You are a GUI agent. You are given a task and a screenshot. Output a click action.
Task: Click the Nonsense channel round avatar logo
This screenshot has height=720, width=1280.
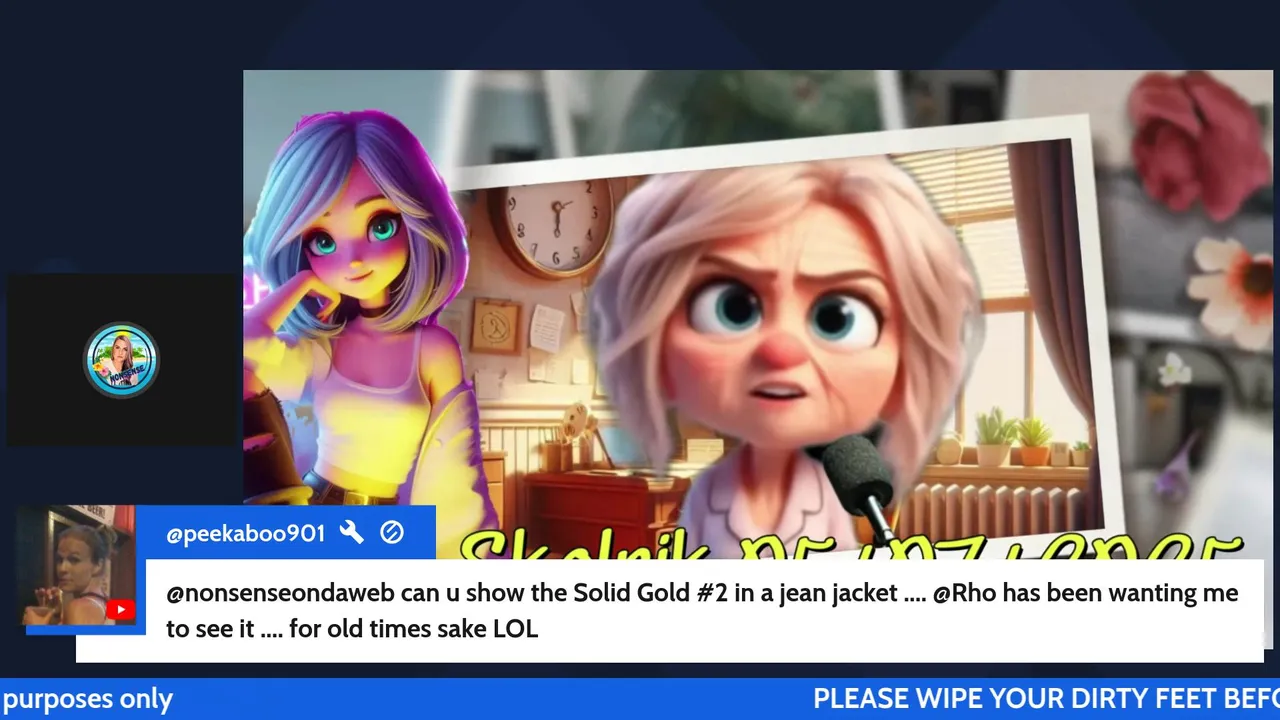pos(121,360)
